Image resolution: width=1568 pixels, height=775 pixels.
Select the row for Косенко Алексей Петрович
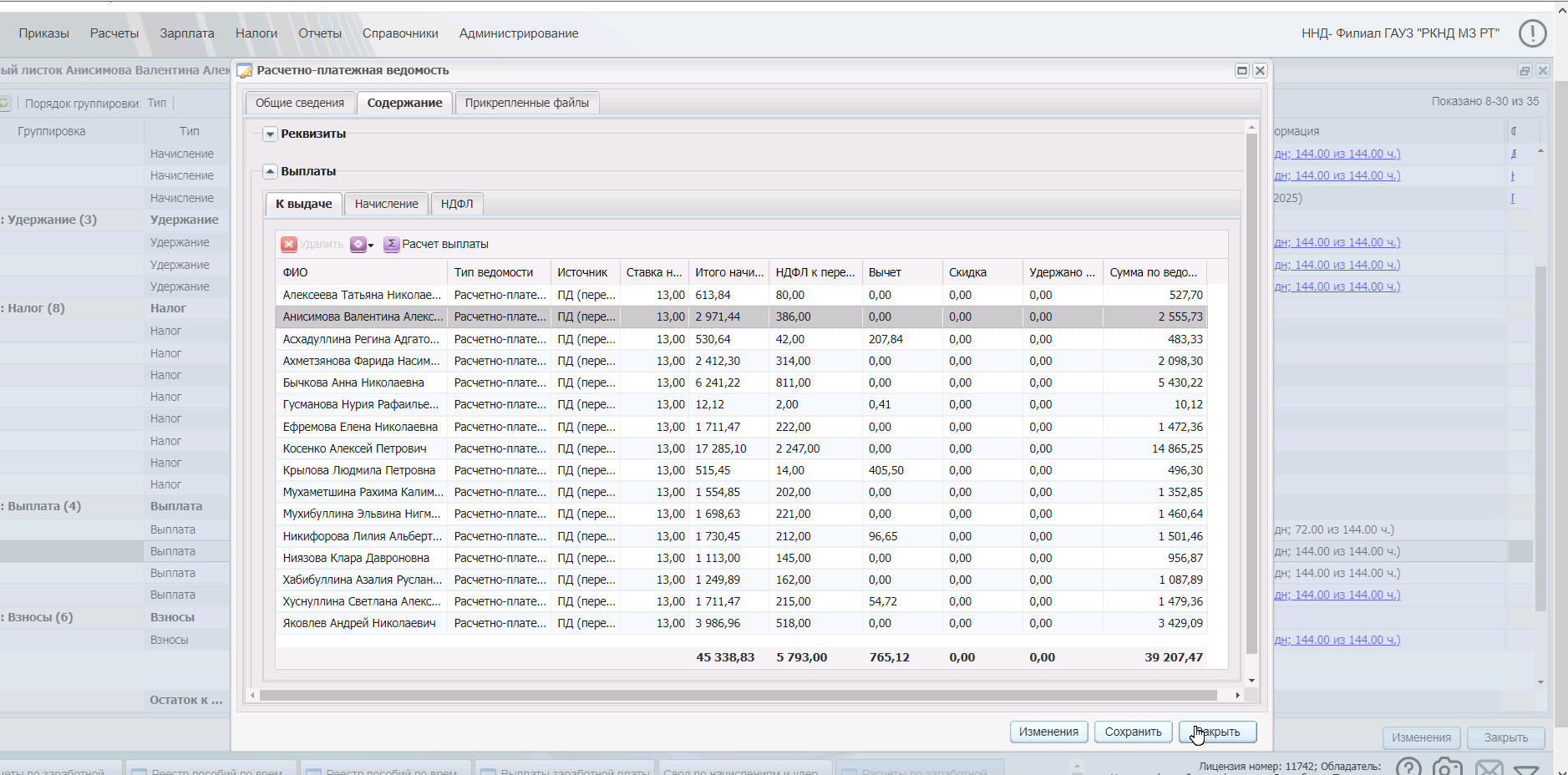354,448
